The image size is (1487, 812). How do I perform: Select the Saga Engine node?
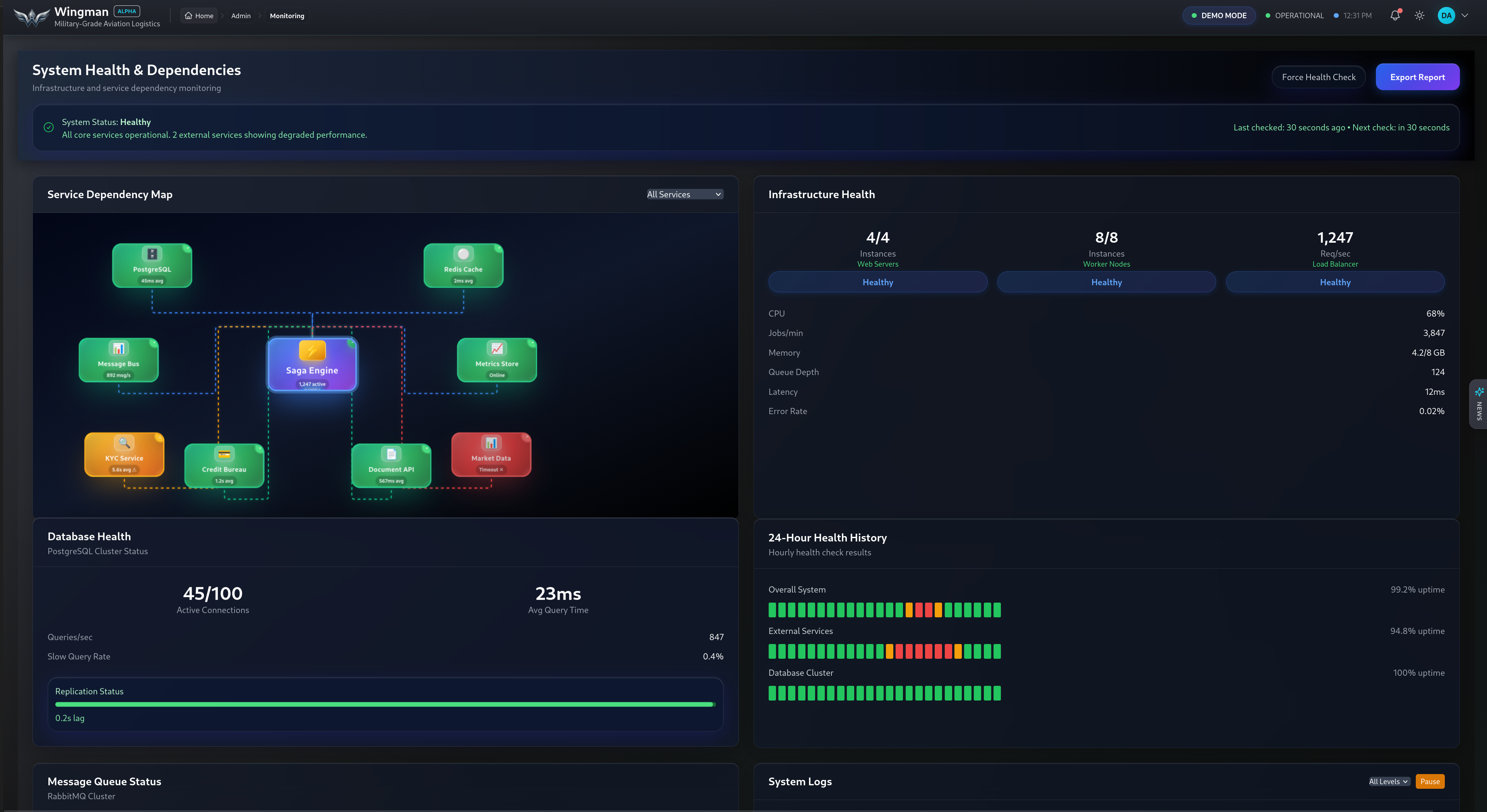tap(312, 365)
